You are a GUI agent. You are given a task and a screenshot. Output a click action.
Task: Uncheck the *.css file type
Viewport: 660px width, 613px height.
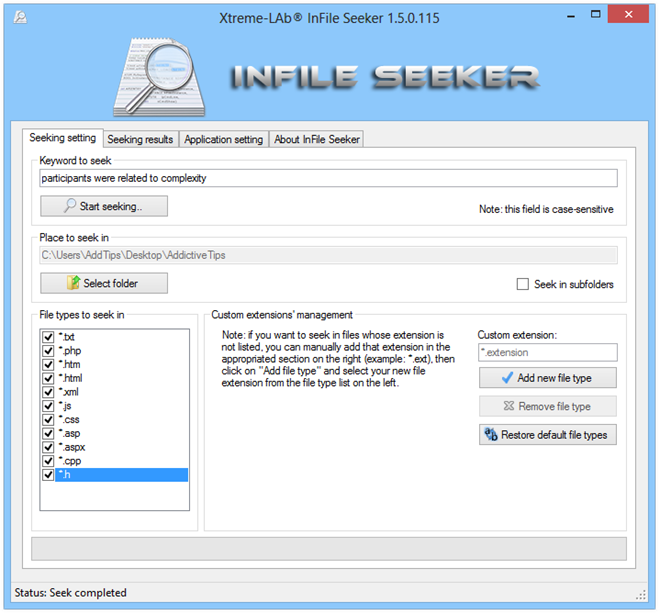48,419
